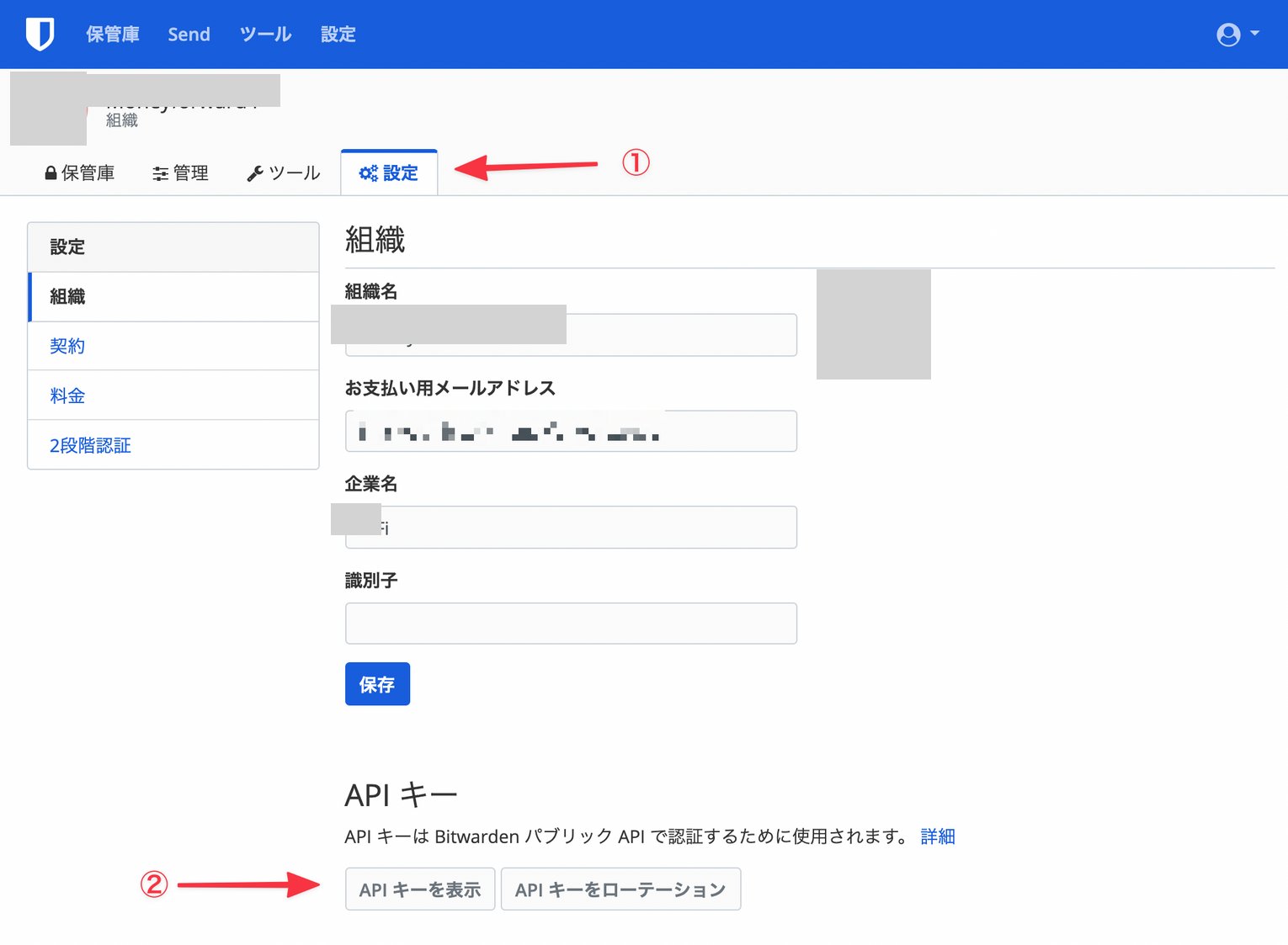Click the 識別子 field label

click(371, 580)
